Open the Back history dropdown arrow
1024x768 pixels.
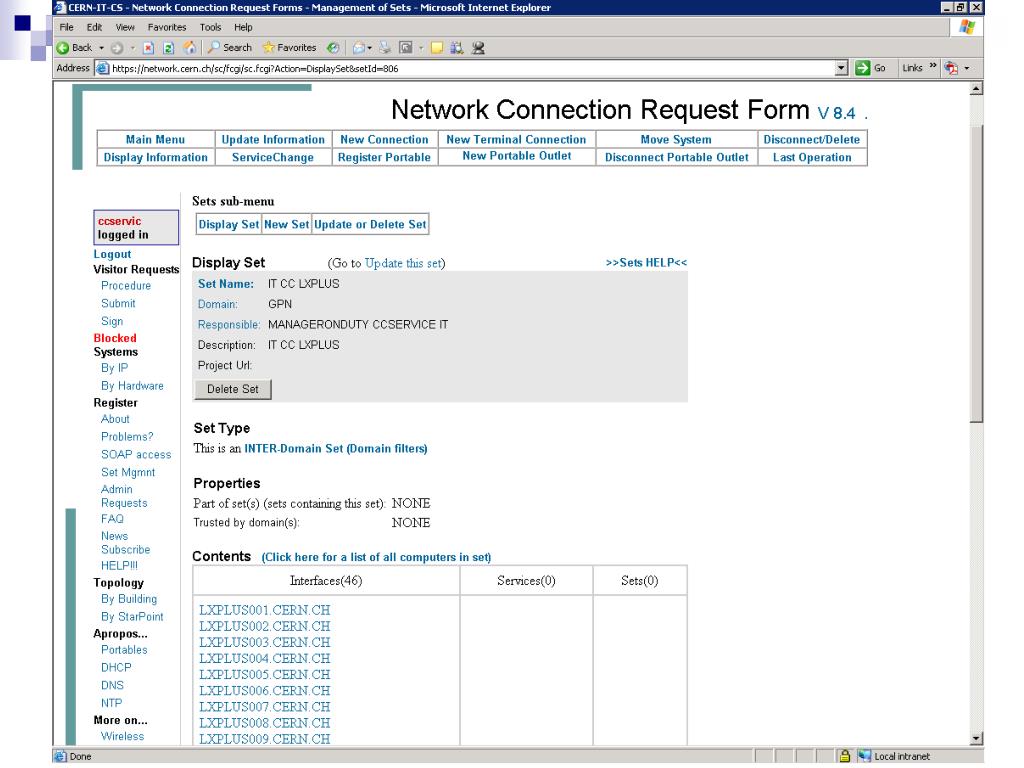coord(101,48)
